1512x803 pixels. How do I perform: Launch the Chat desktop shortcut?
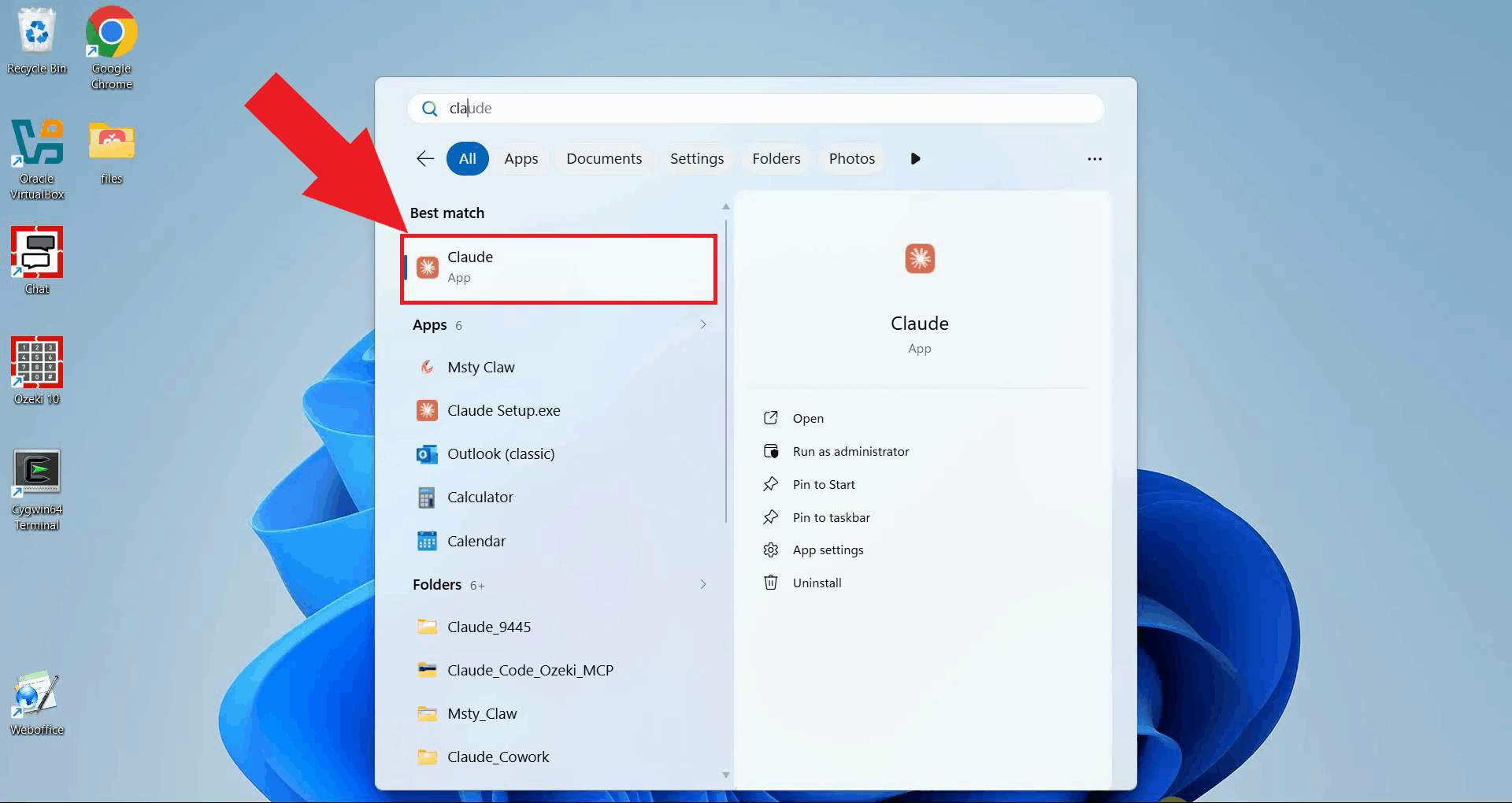pyautogui.click(x=36, y=261)
